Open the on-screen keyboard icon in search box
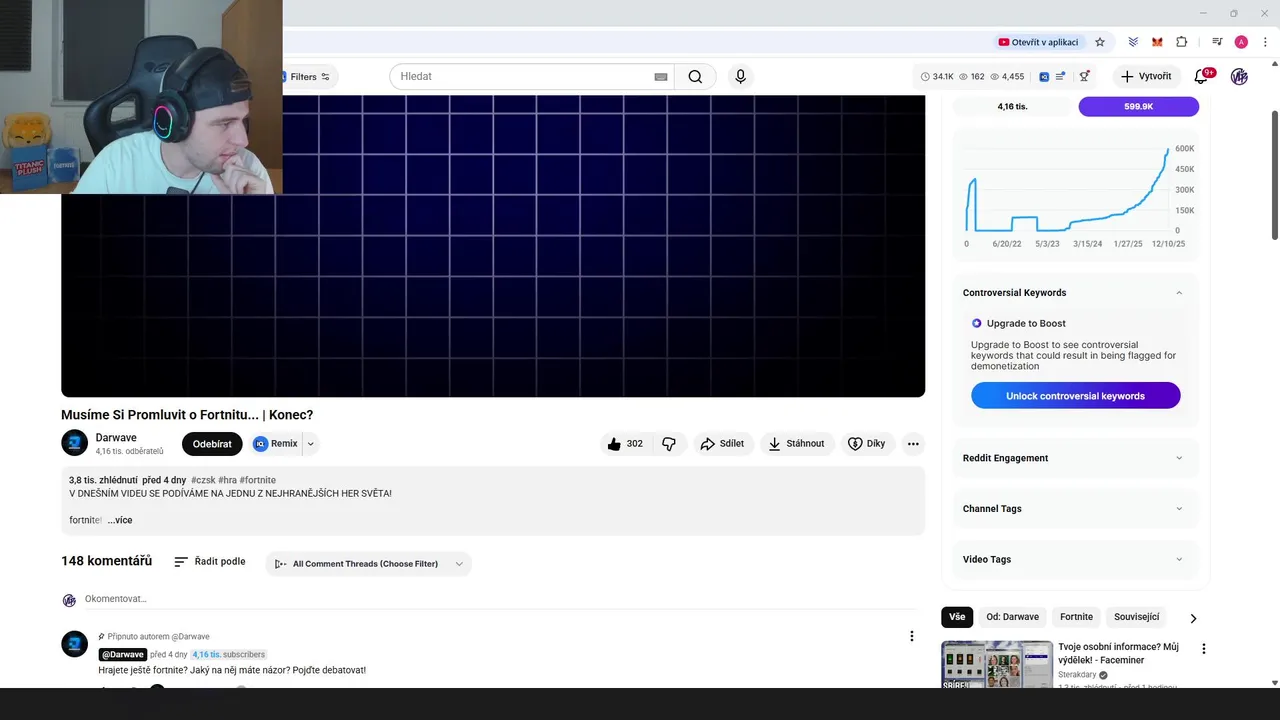This screenshot has height=720, width=1280. point(660,77)
